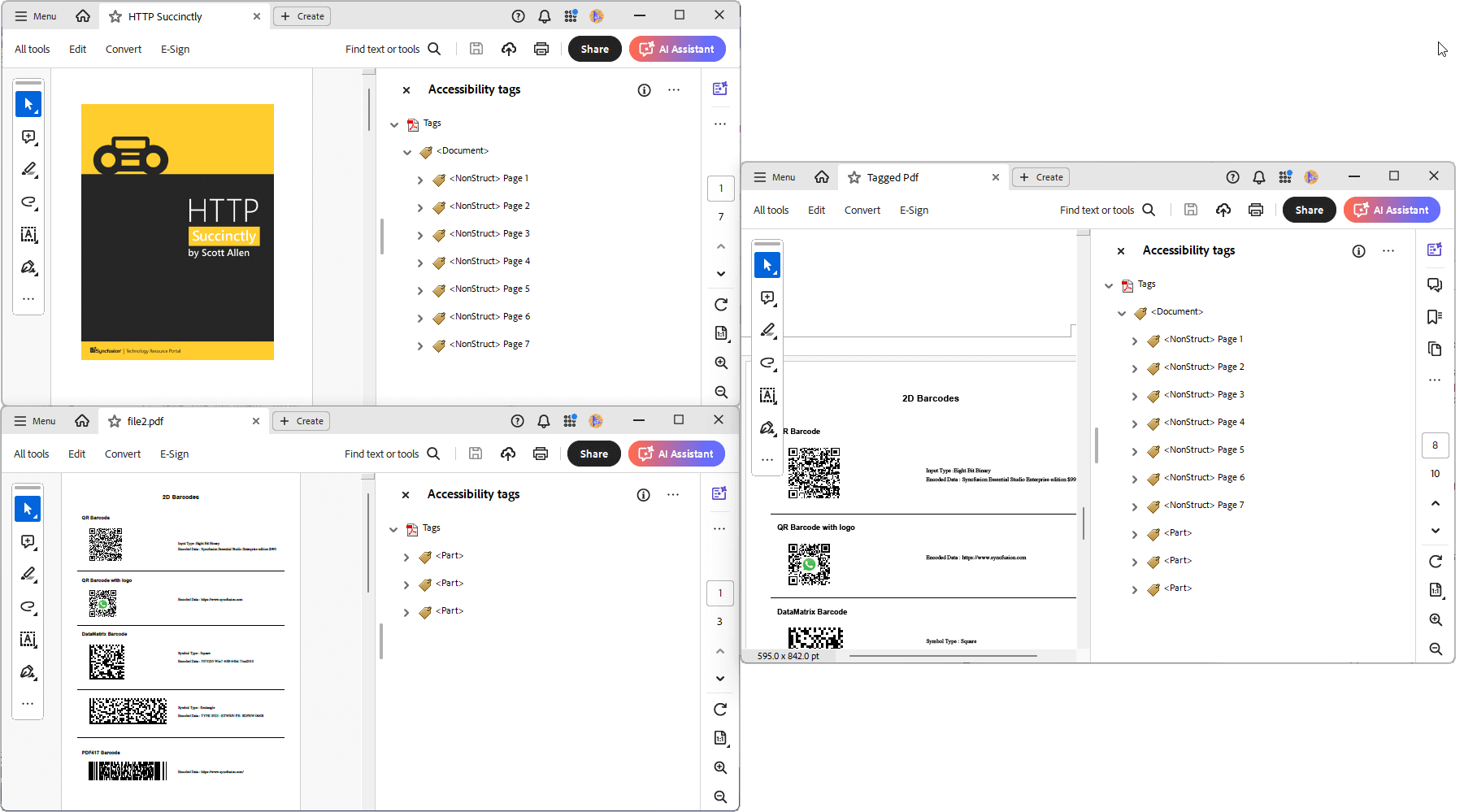Expand last Part tag in Tagged Pdf window
The image size is (1464, 812).
pos(1135,589)
